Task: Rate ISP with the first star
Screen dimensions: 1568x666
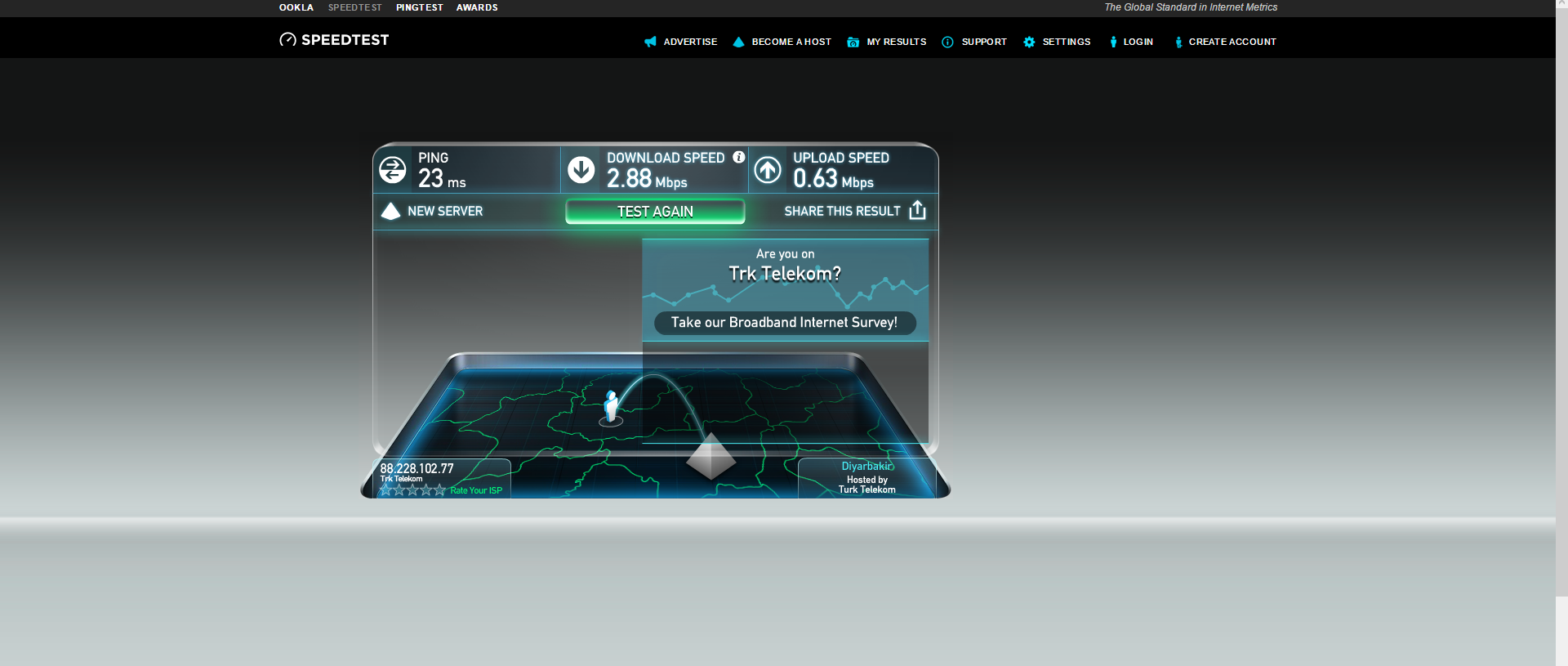Action: coord(386,490)
